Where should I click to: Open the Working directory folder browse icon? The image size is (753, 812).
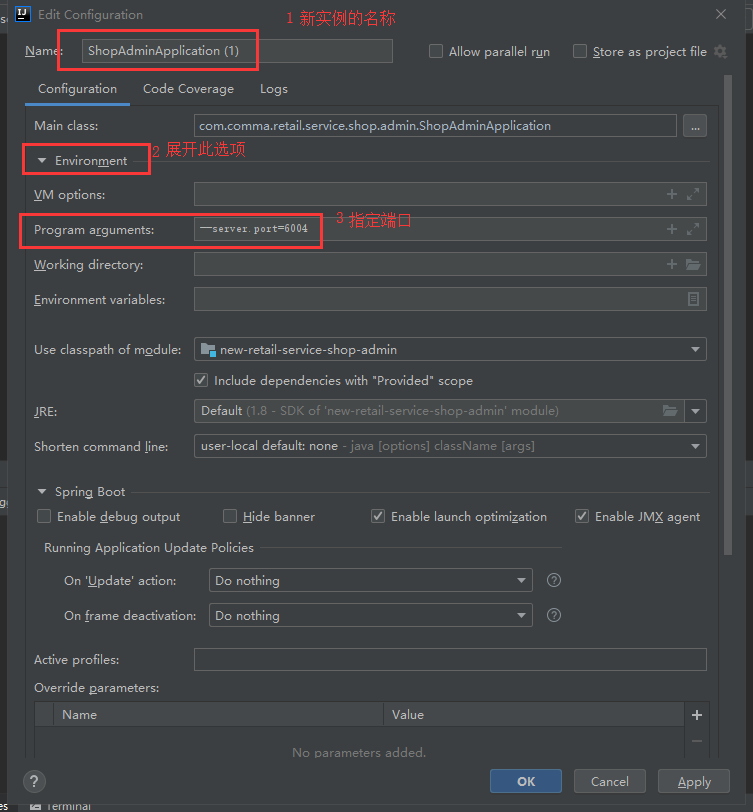(x=693, y=265)
